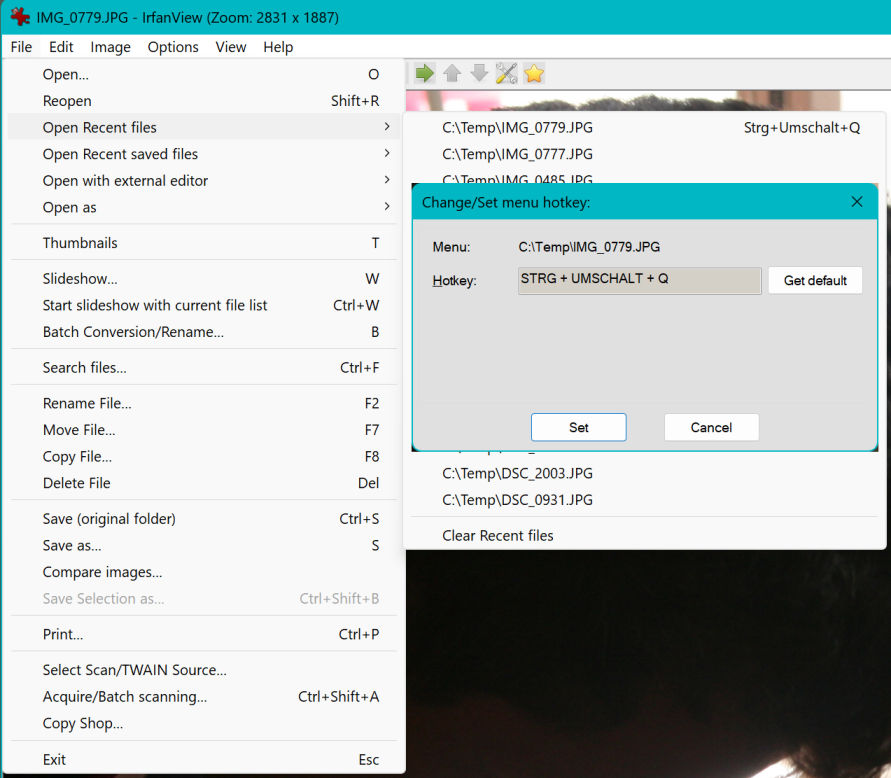The height and width of the screenshot is (778, 891).
Task: Open settings via wrench and screwdriver icon
Action: pos(507,73)
